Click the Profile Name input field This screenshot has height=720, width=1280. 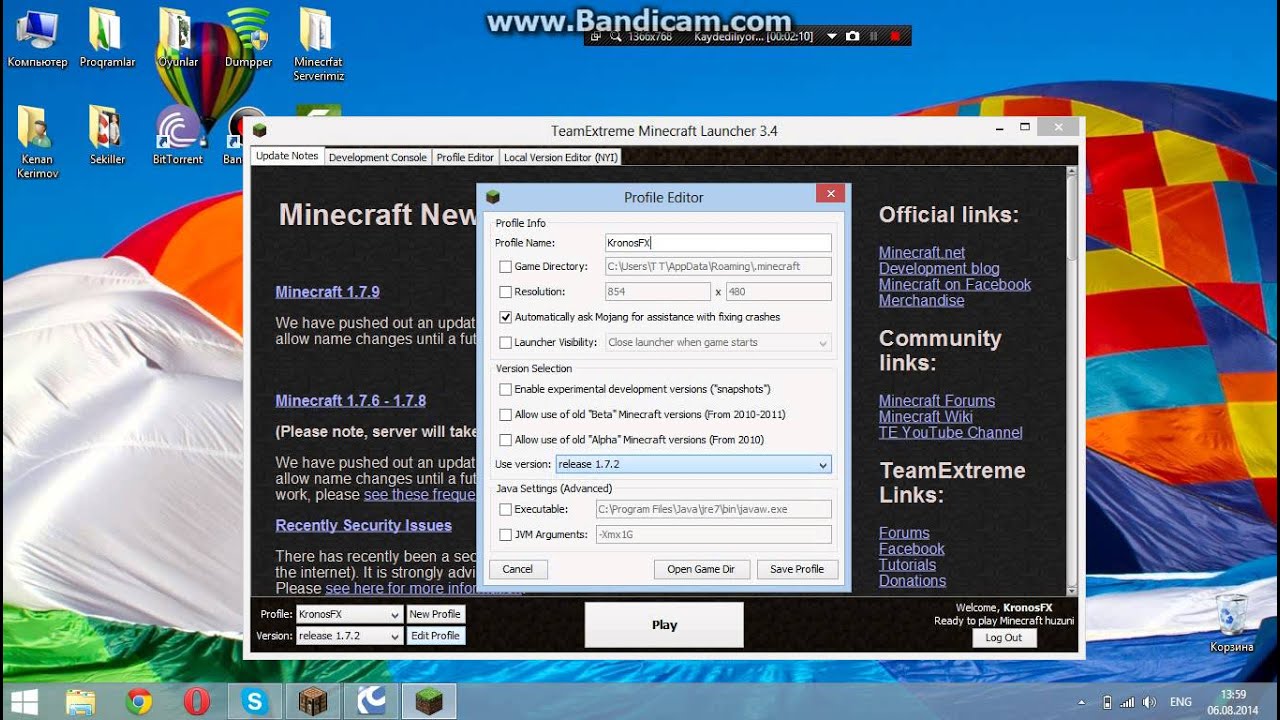[x=718, y=242]
